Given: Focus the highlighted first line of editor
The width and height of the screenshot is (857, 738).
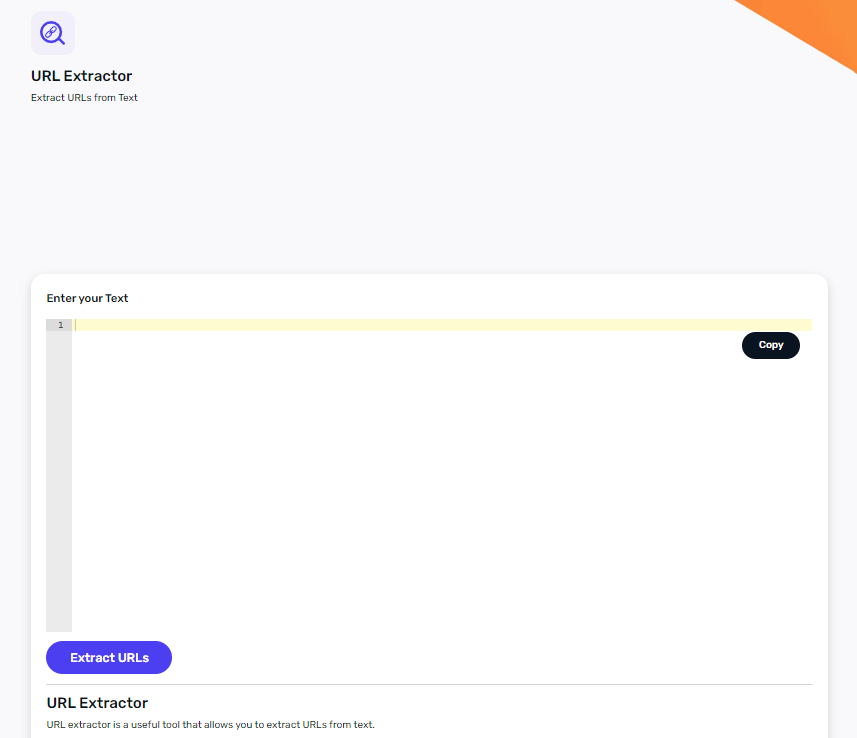Looking at the screenshot, I should [400, 325].
